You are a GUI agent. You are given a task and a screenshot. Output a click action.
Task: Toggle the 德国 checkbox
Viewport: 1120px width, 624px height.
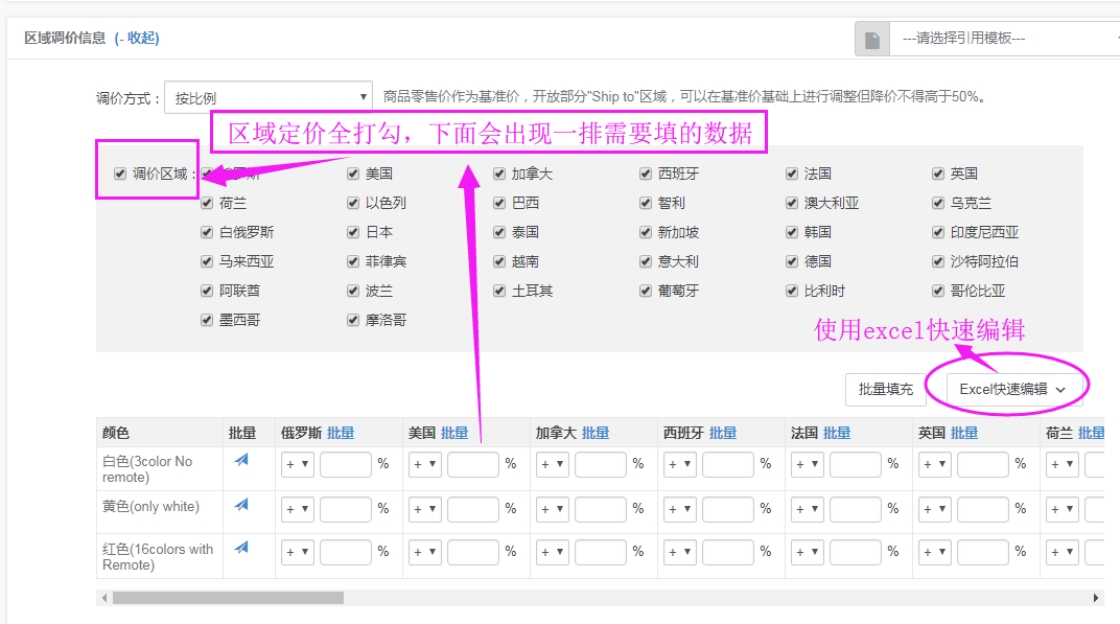pos(791,261)
